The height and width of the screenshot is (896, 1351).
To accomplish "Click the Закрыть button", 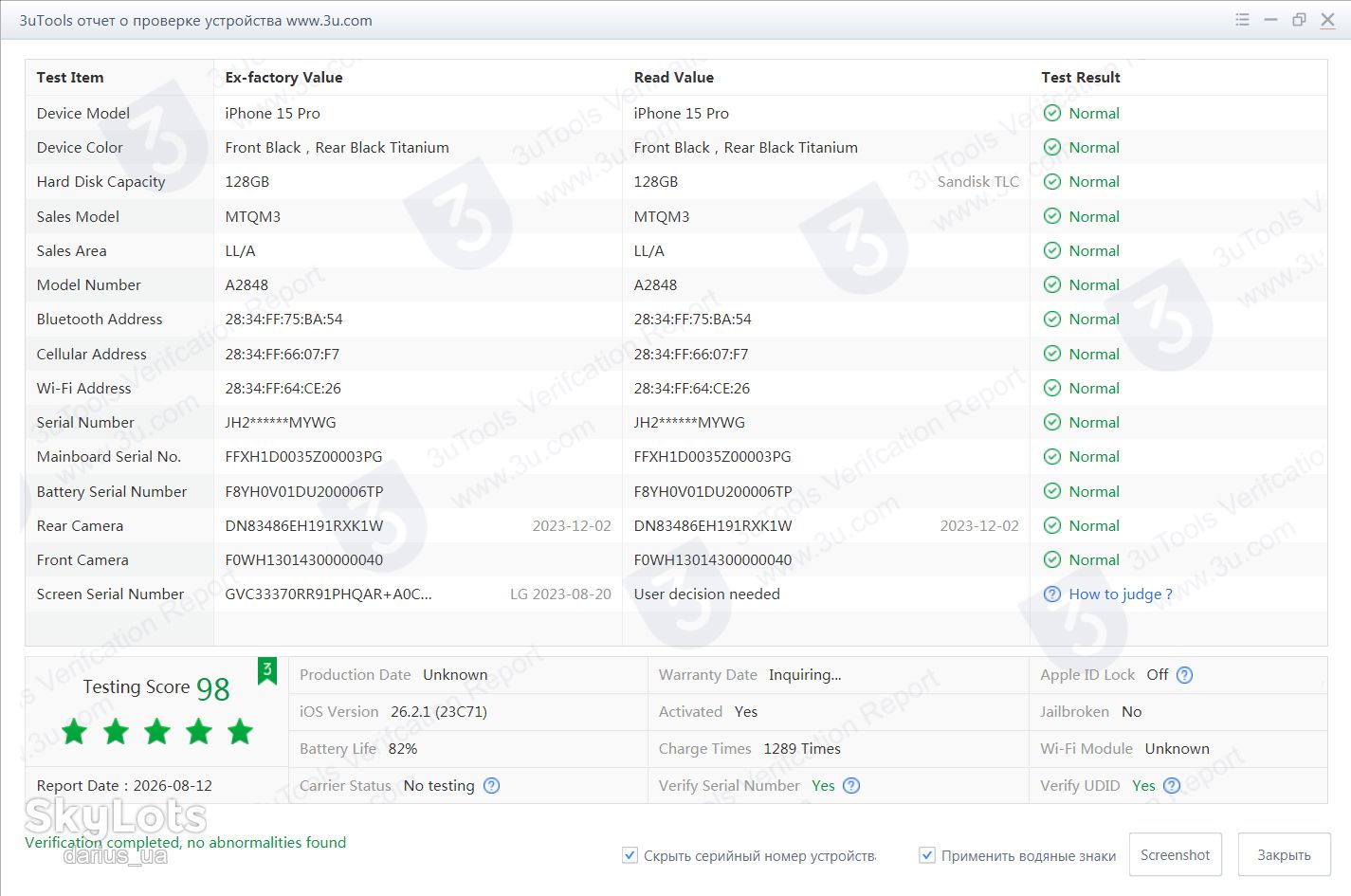I will click(x=1284, y=855).
